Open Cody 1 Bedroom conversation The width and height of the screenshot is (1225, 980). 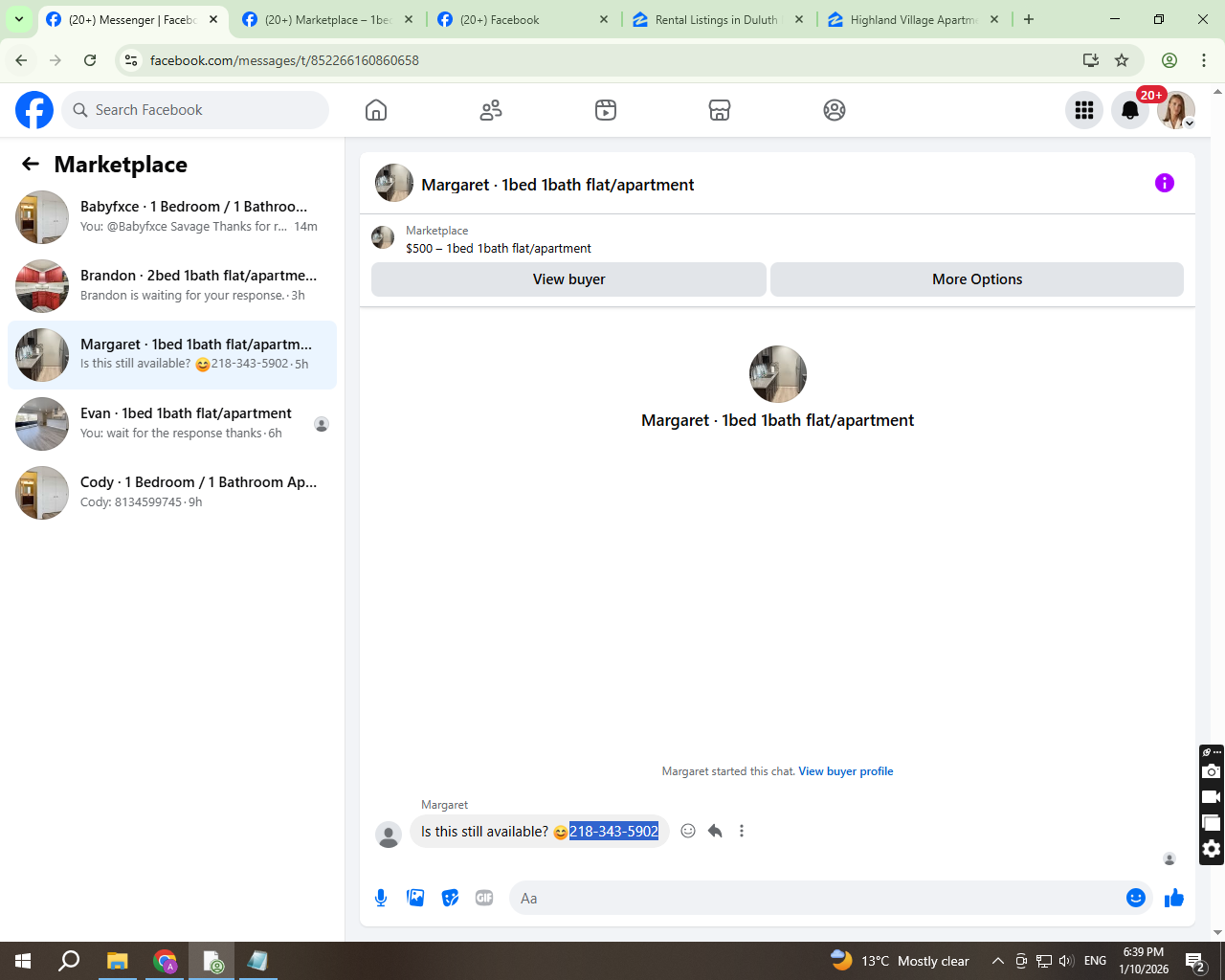[172, 493]
